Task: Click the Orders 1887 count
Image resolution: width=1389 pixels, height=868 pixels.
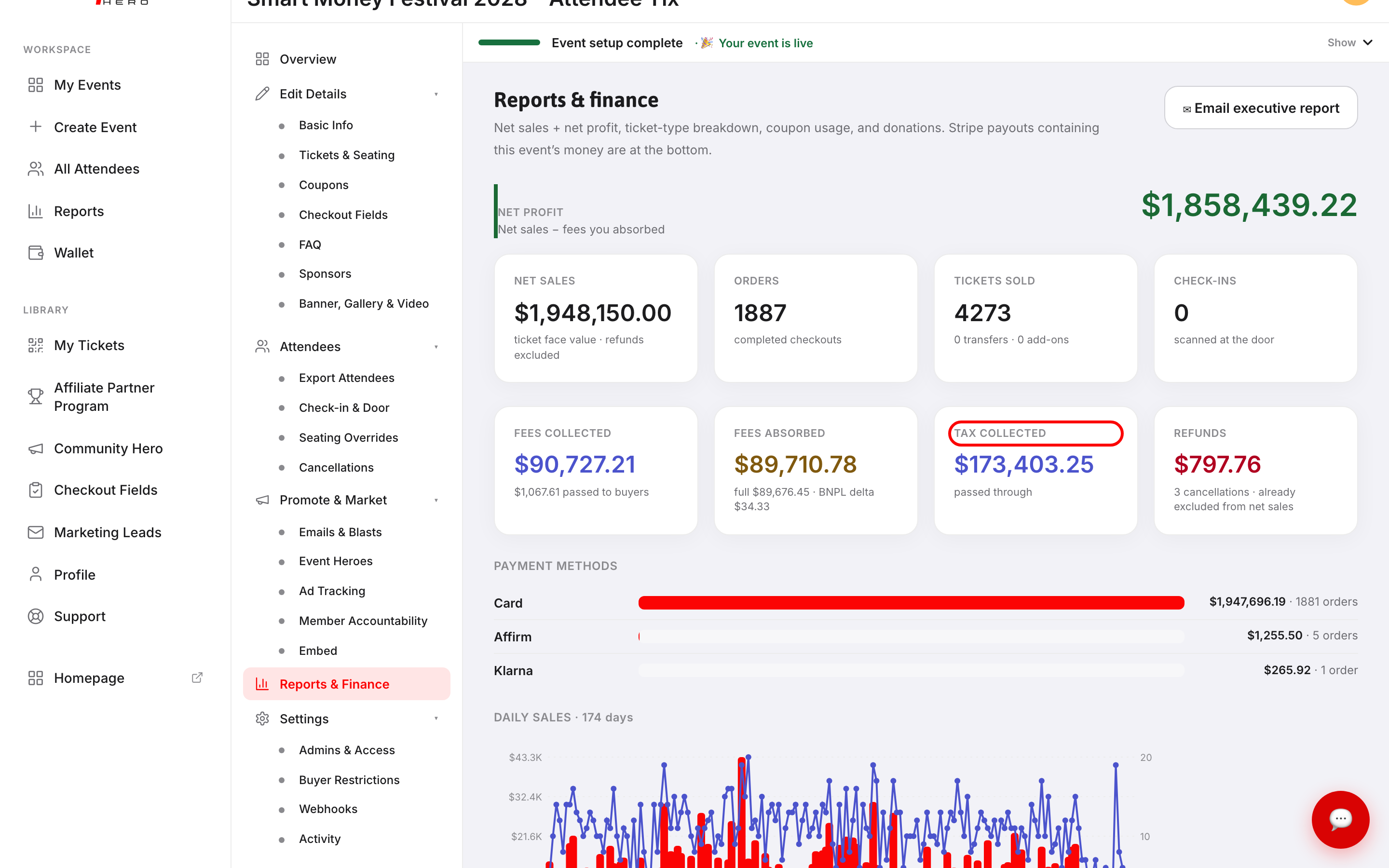Action: click(760, 313)
